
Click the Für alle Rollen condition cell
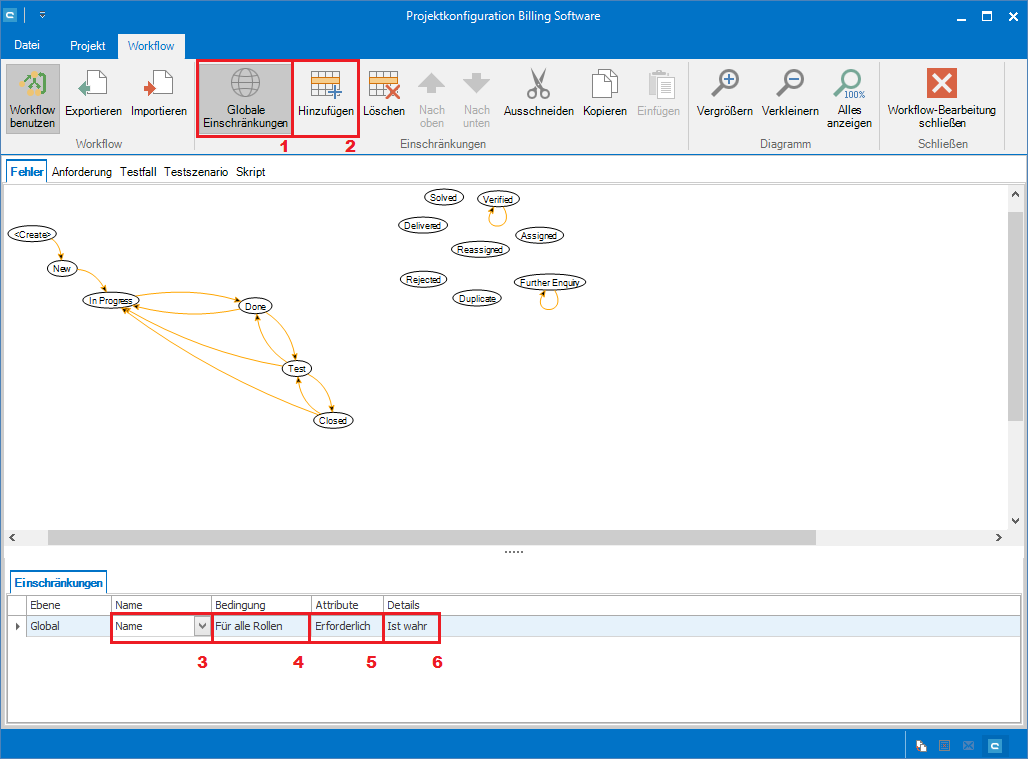click(249, 626)
